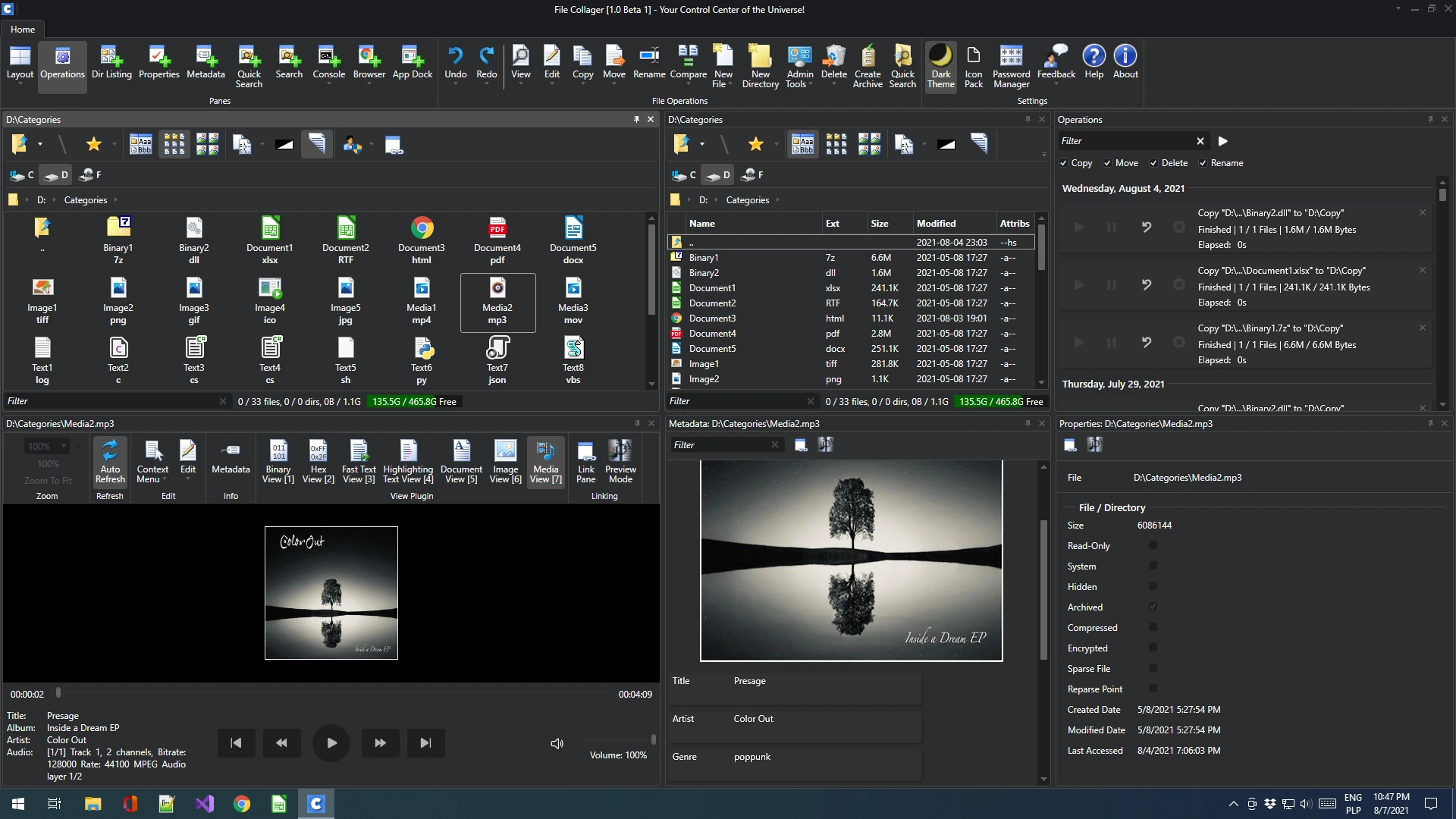1456x819 pixels.
Task: Uncheck the Copy operations filter
Action: click(1063, 163)
